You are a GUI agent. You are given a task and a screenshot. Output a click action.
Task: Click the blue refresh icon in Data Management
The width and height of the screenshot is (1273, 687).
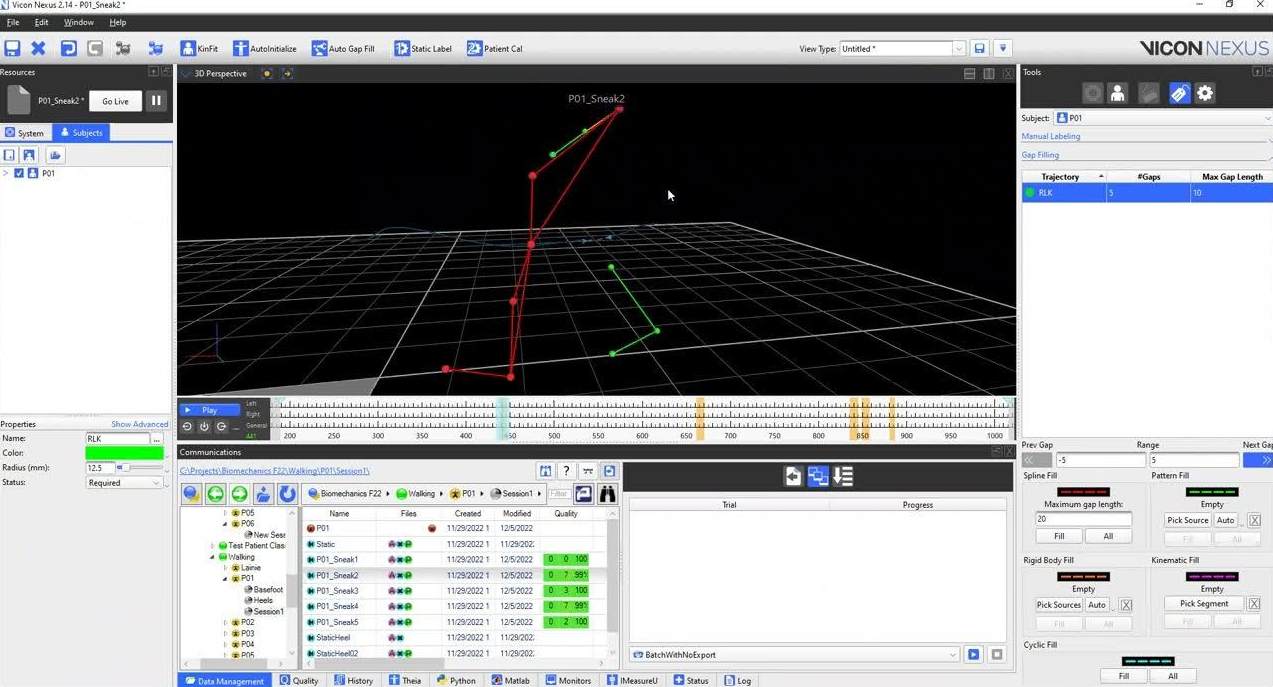click(287, 494)
